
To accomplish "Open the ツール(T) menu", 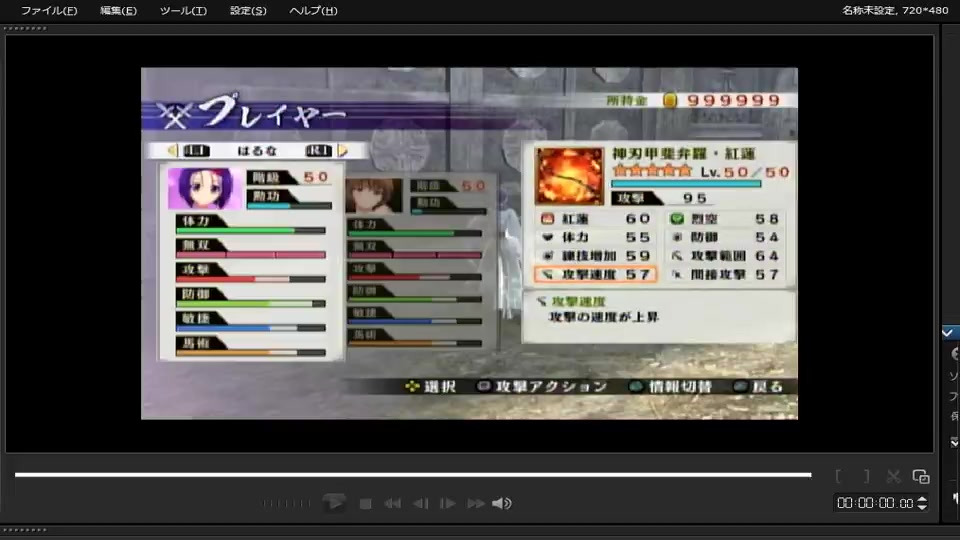I will pyautogui.click(x=183, y=10).
